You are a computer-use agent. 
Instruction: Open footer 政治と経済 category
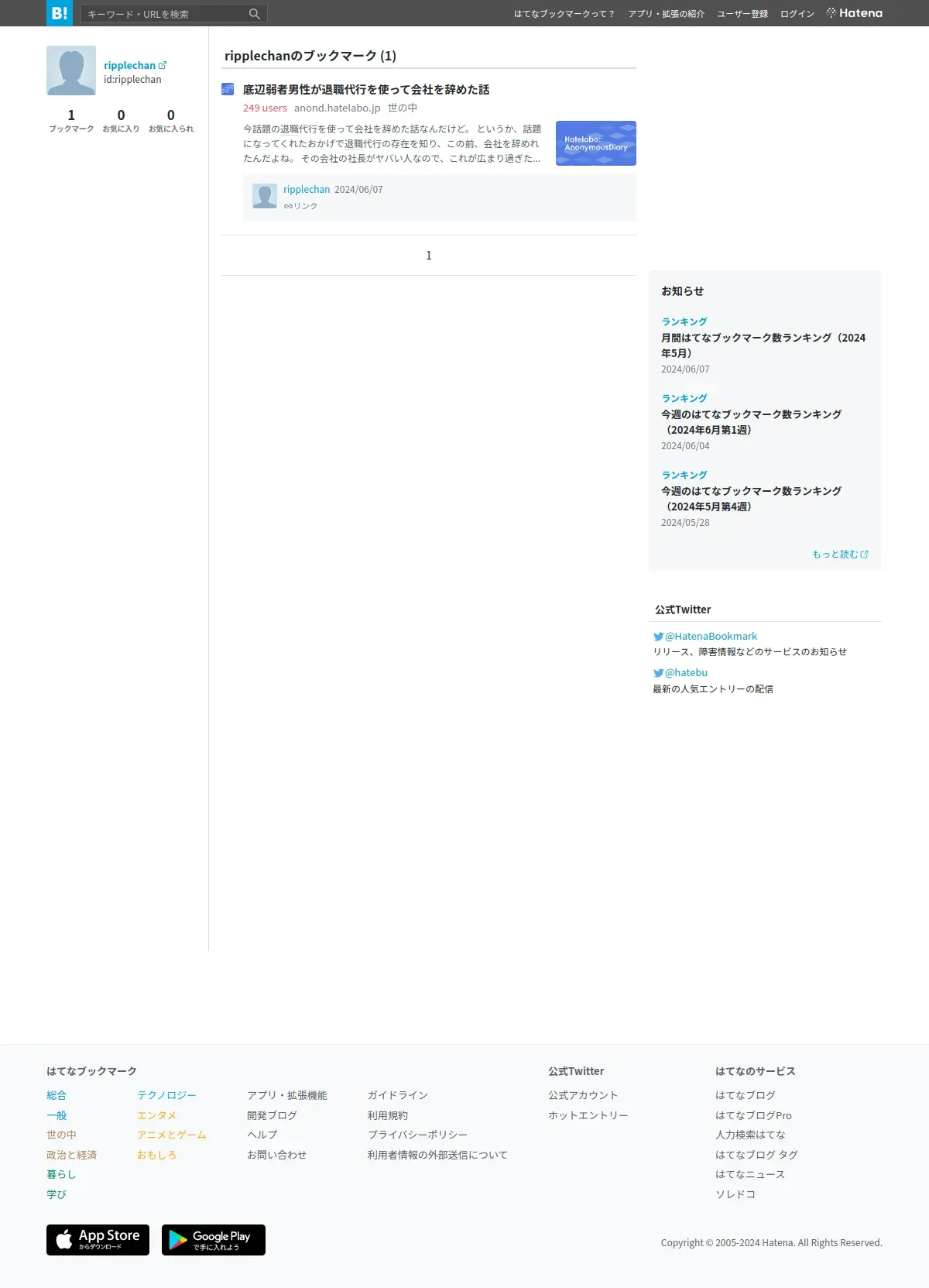71,1155
